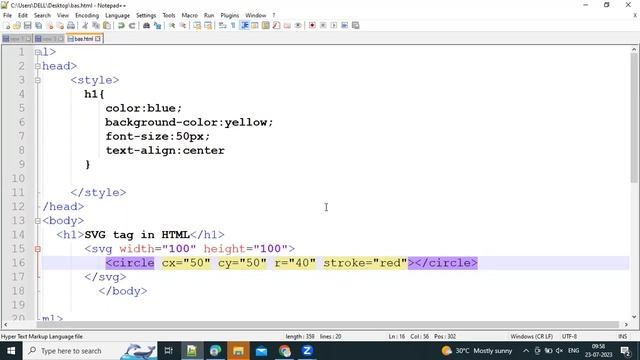
Task: Open the Encoding menu
Action: coord(87,15)
